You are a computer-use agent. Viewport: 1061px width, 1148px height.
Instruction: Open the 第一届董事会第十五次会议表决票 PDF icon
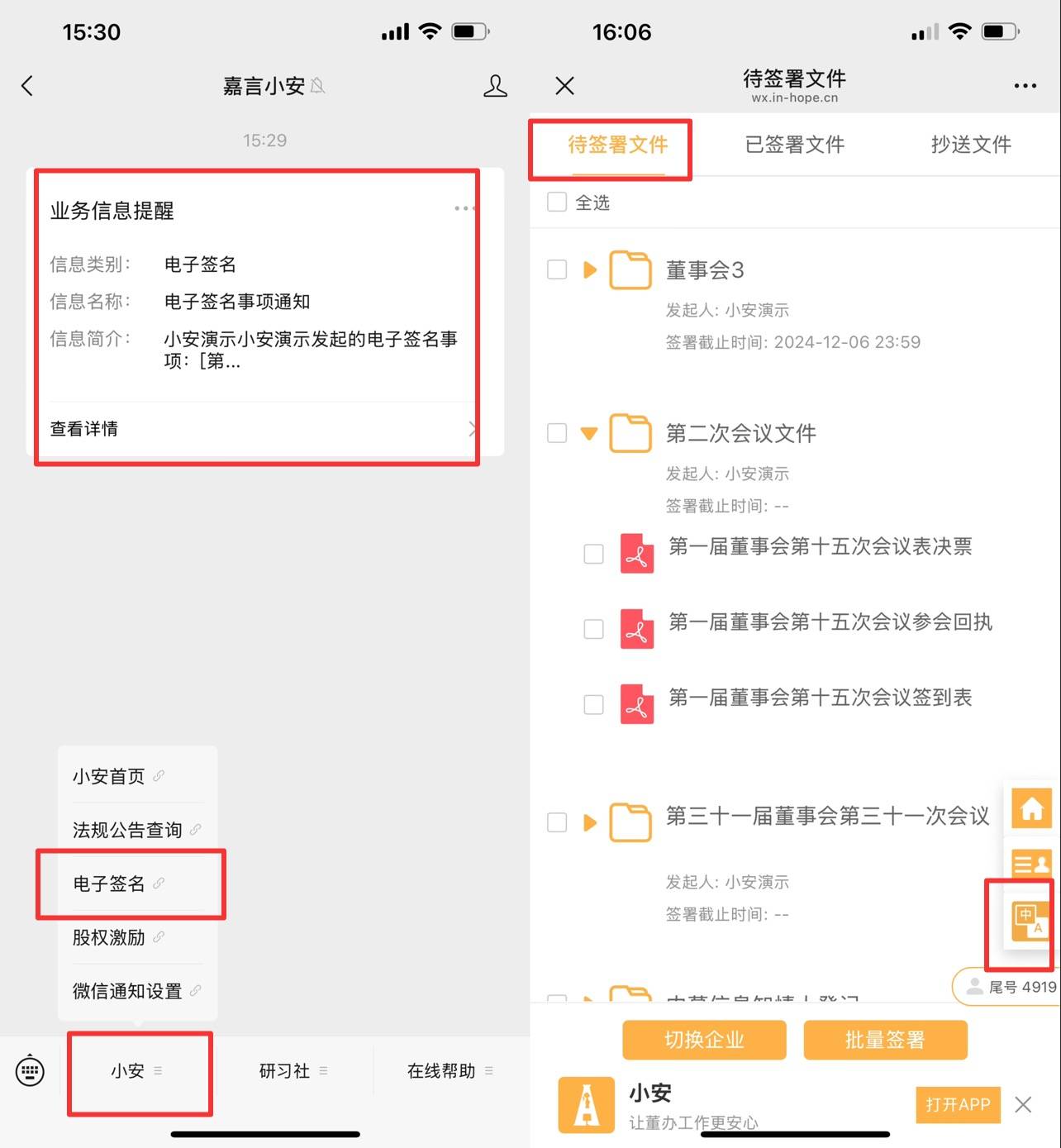click(636, 554)
